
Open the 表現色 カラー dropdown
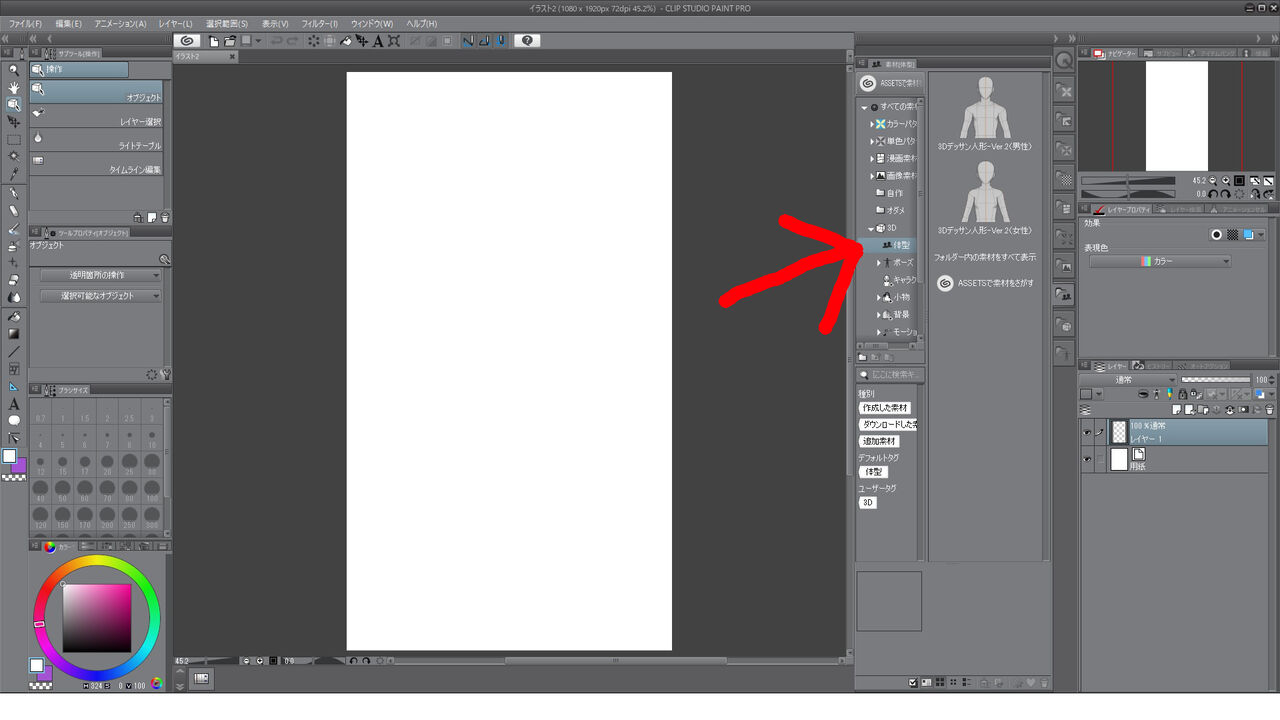tap(1160, 261)
